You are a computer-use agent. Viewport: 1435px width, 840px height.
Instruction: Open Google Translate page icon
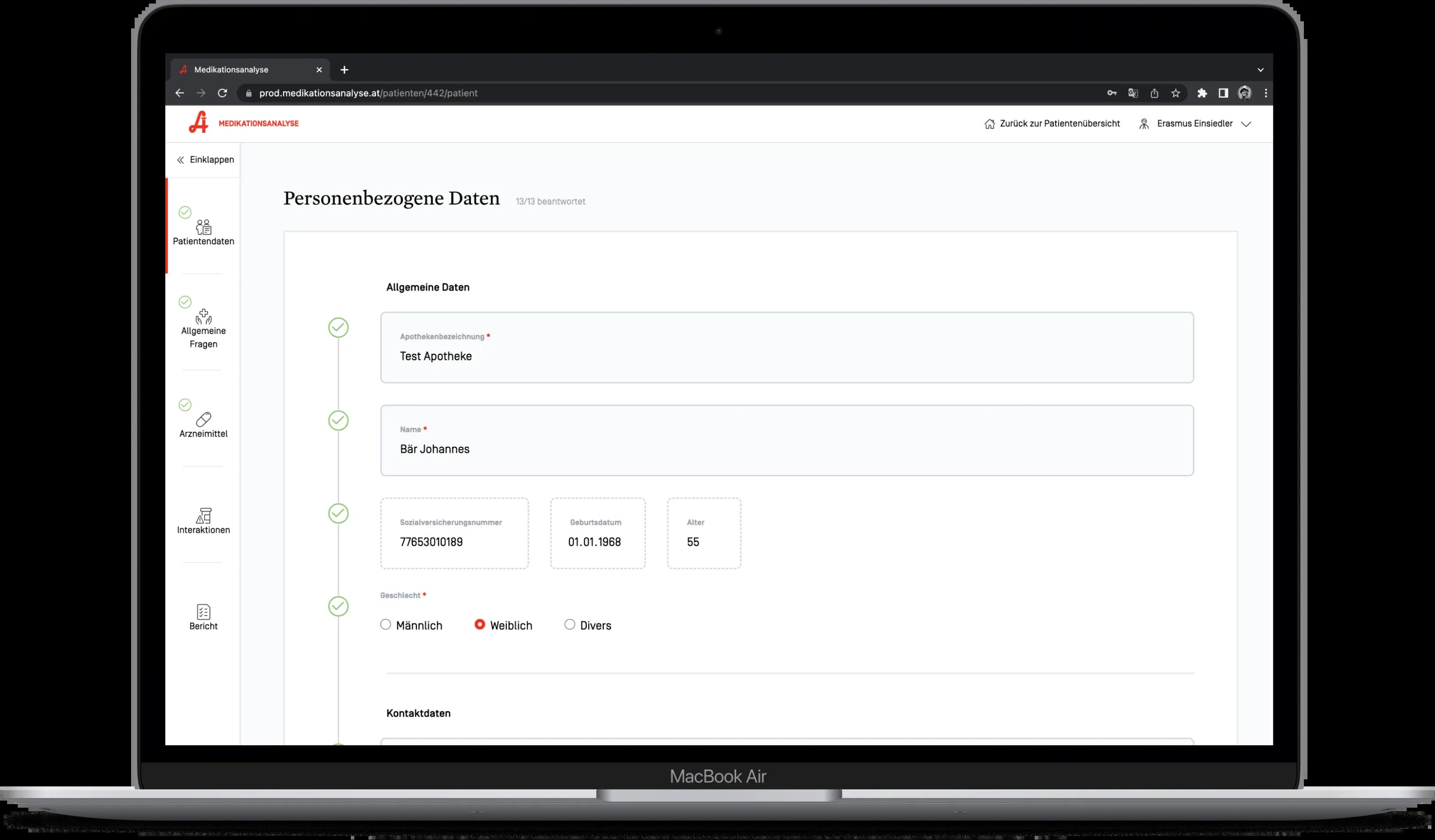pos(1133,93)
